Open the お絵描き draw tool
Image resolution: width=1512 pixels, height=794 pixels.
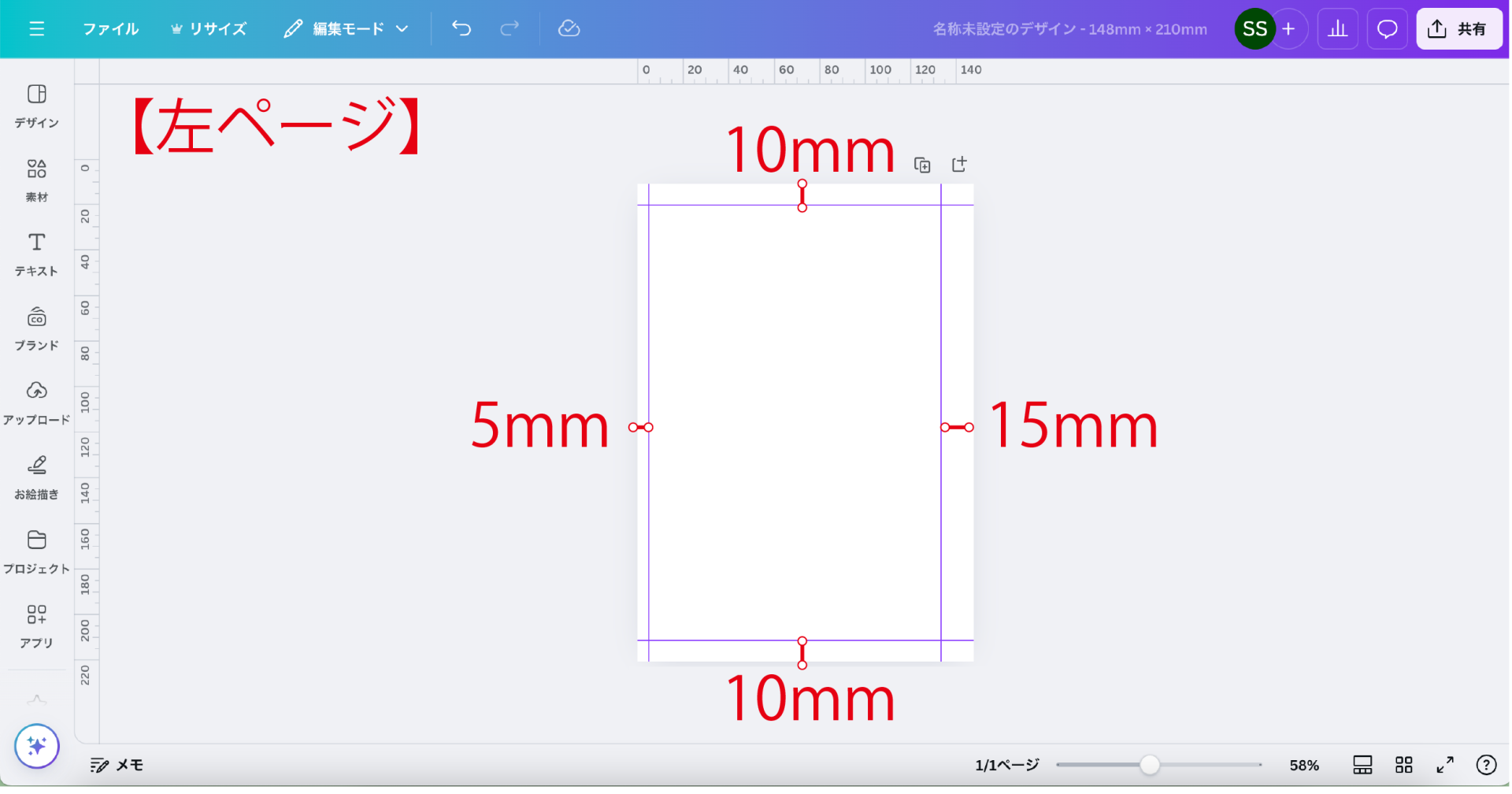(37, 477)
